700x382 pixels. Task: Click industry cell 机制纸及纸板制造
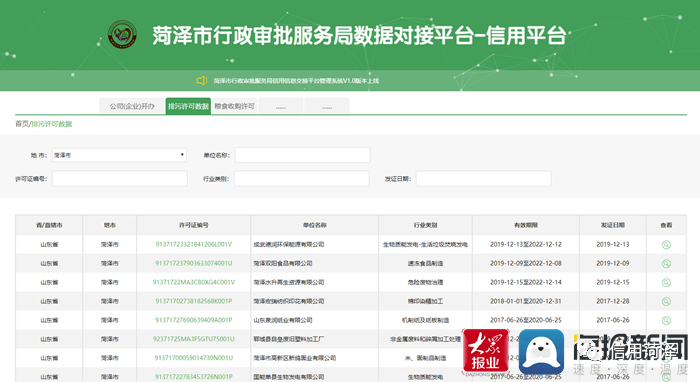(425, 320)
